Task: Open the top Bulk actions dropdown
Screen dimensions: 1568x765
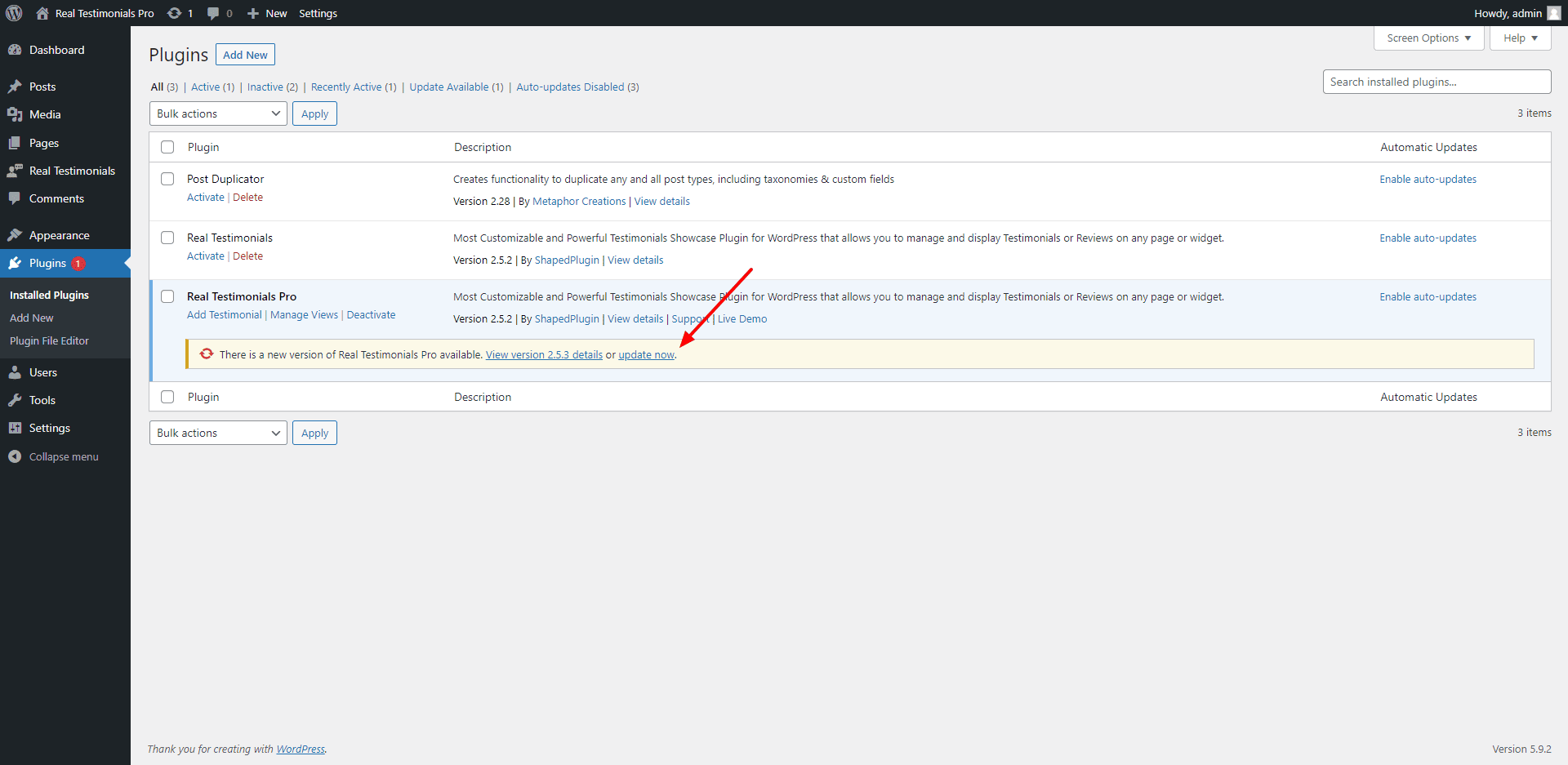Action: pos(218,113)
